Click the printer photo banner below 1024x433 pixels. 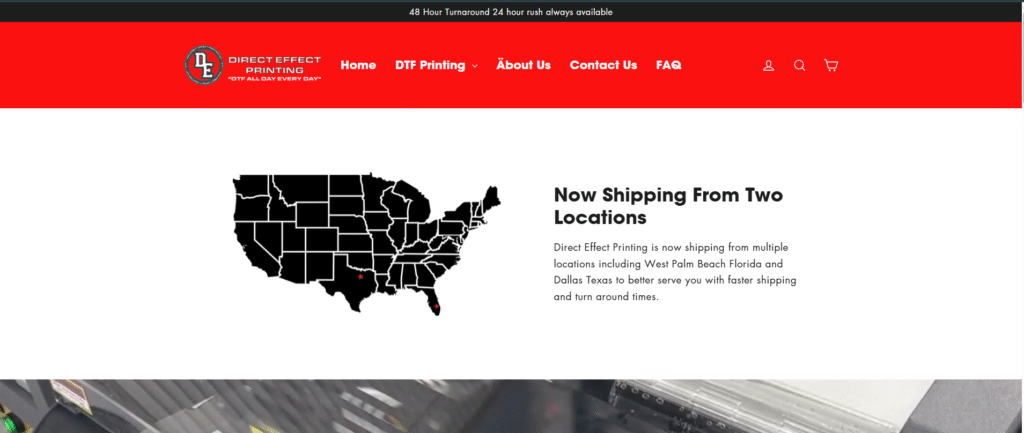pyautogui.click(x=511, y=406)
